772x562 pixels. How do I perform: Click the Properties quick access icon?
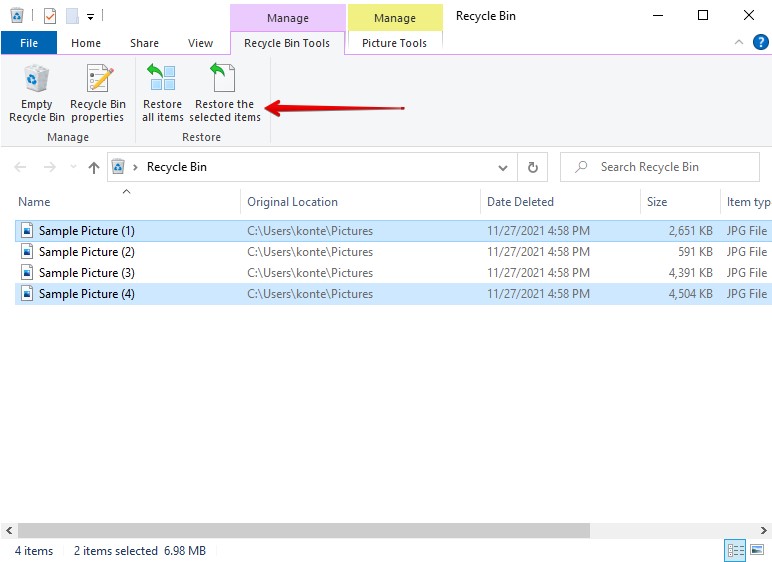pyautogui.click(x=50, y=16)
